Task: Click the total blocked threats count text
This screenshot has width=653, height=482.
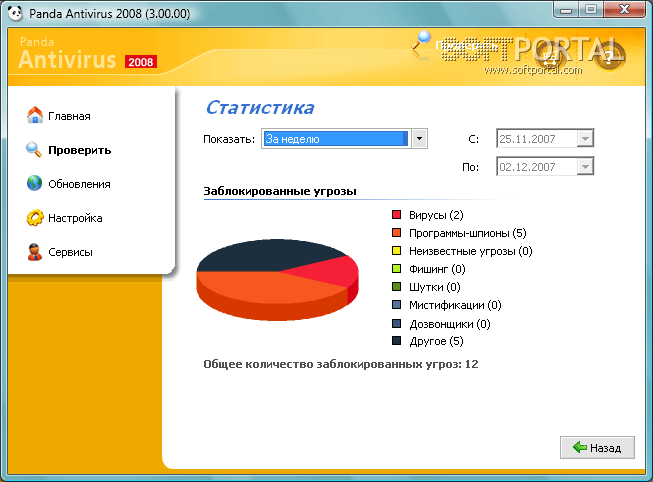Action: pos(341,364)
